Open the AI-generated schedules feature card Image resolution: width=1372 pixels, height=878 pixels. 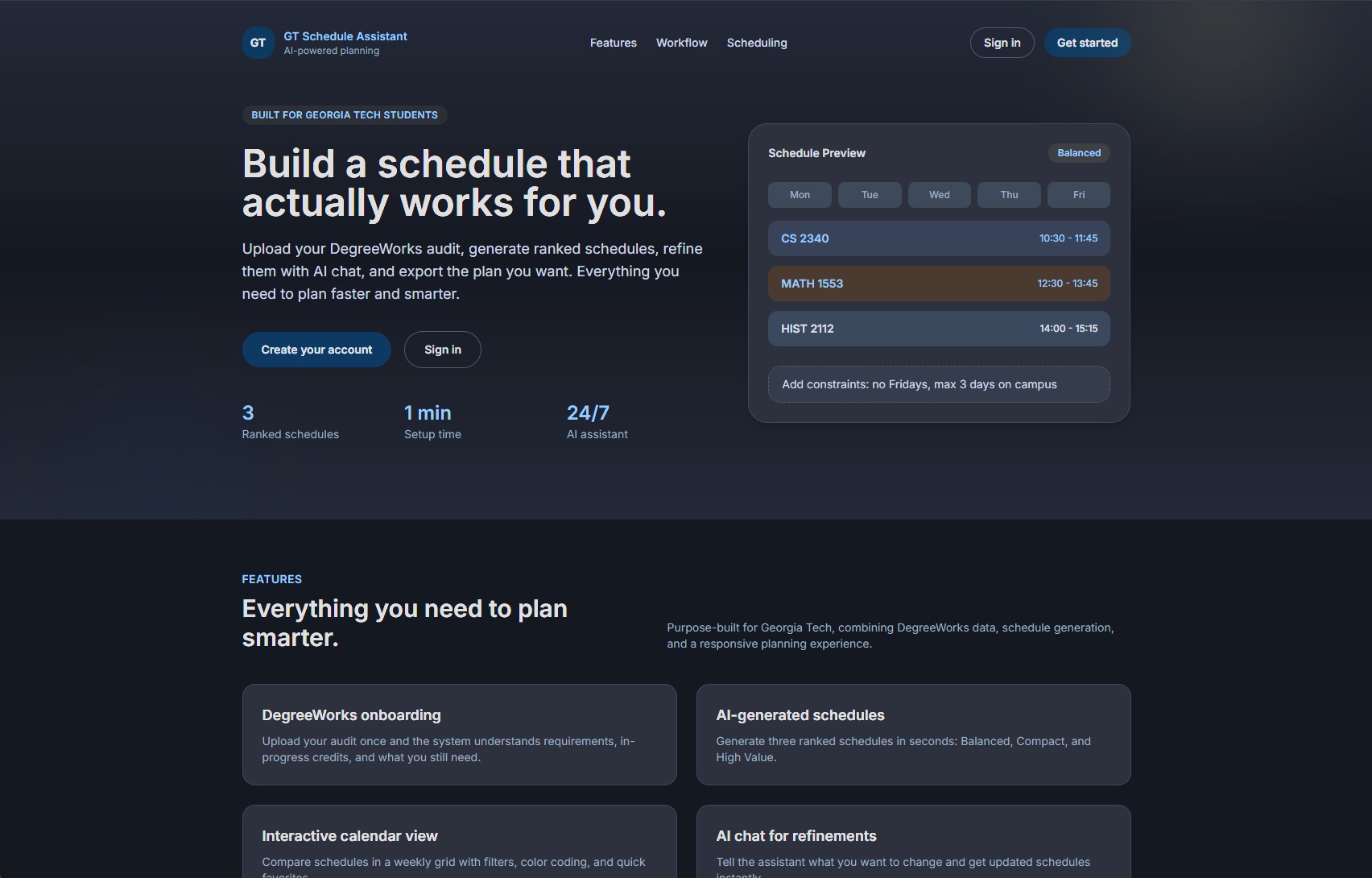pos(913,735)
